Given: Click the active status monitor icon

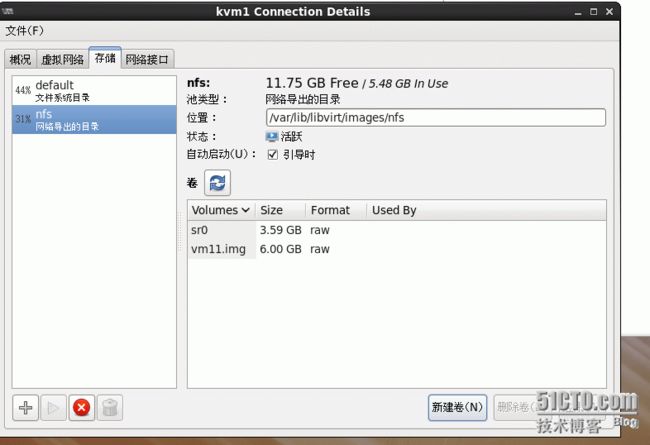Looking at the screenshot, I should pyautogui.click(x=272, y=136).
